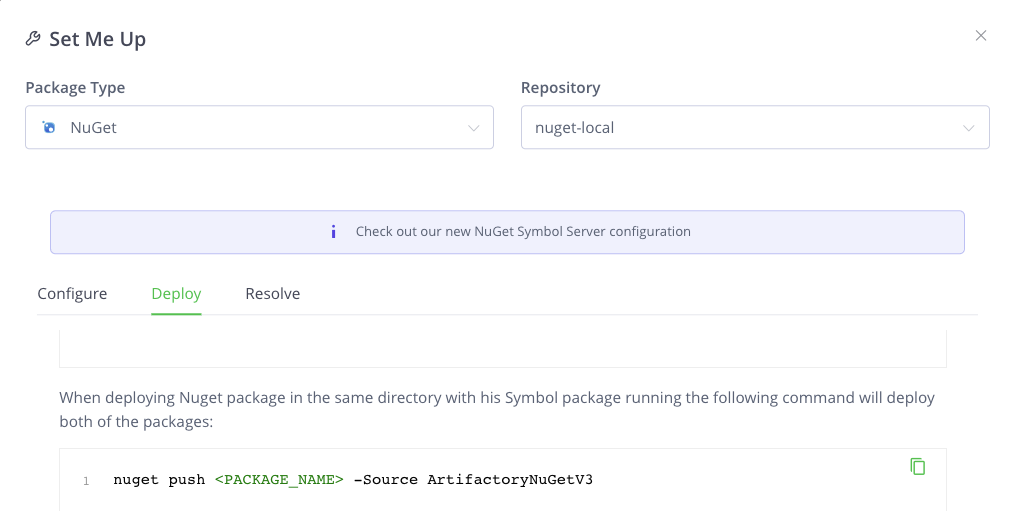Image resolution: width=1014 pixels, height=511 pixels.
Task: Switch to the Resolve tab
Action: click(273, 294)
